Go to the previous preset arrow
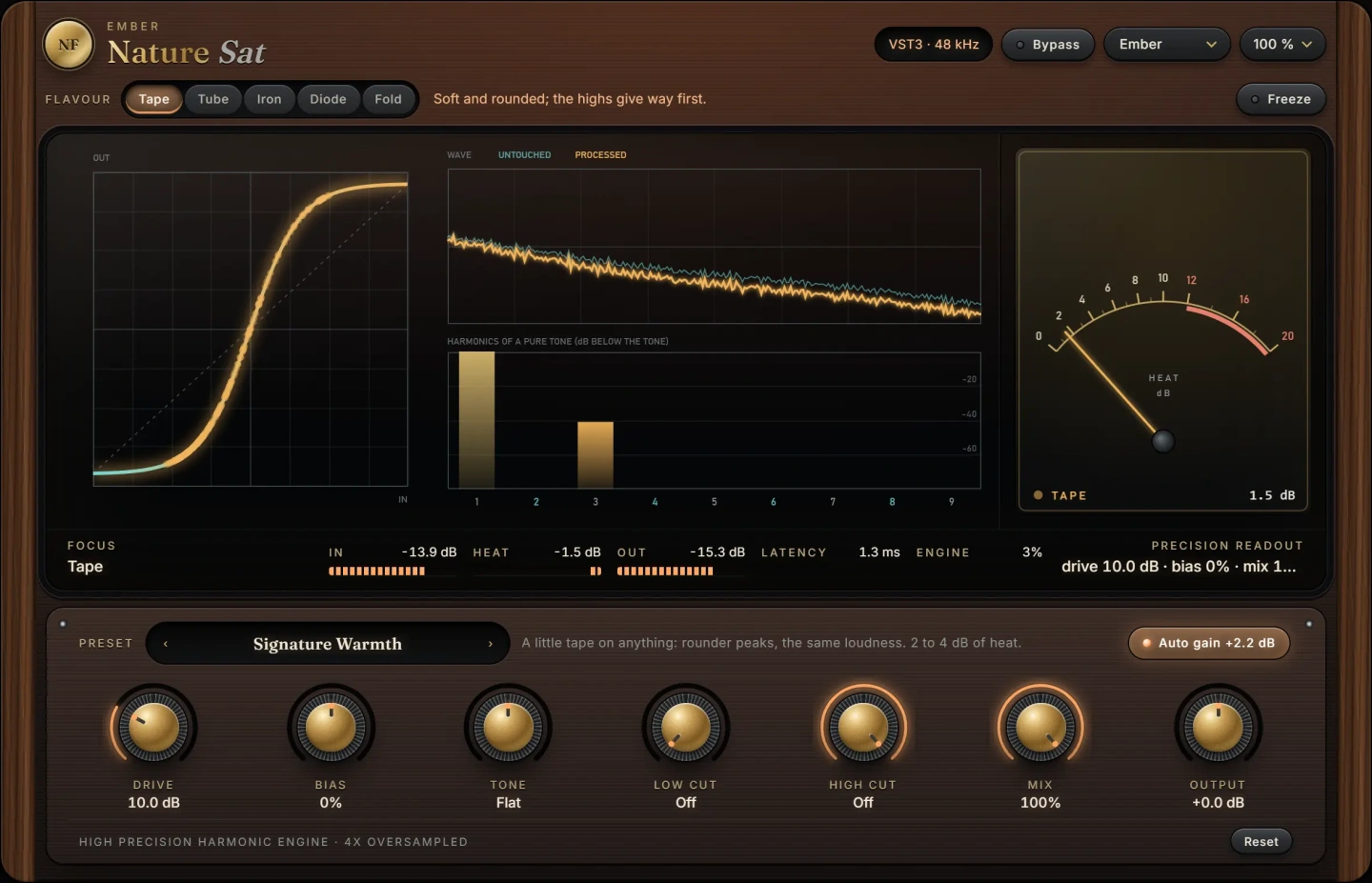1372x883 pixels. tap(166, 644)
